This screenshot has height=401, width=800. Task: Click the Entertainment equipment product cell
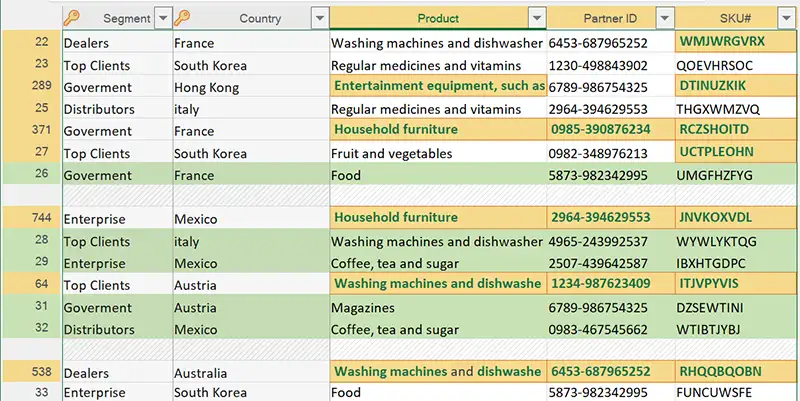click(x=438, y=86)
